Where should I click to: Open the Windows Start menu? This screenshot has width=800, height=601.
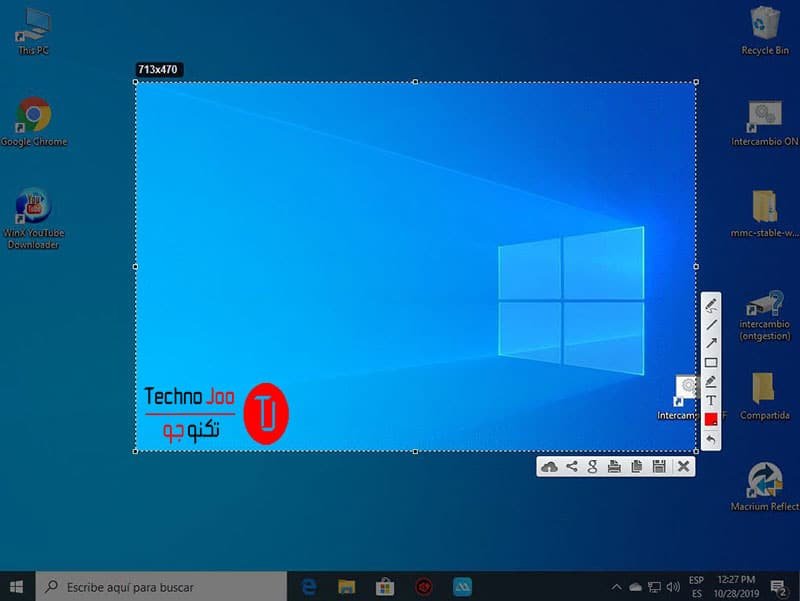[17, 587]
